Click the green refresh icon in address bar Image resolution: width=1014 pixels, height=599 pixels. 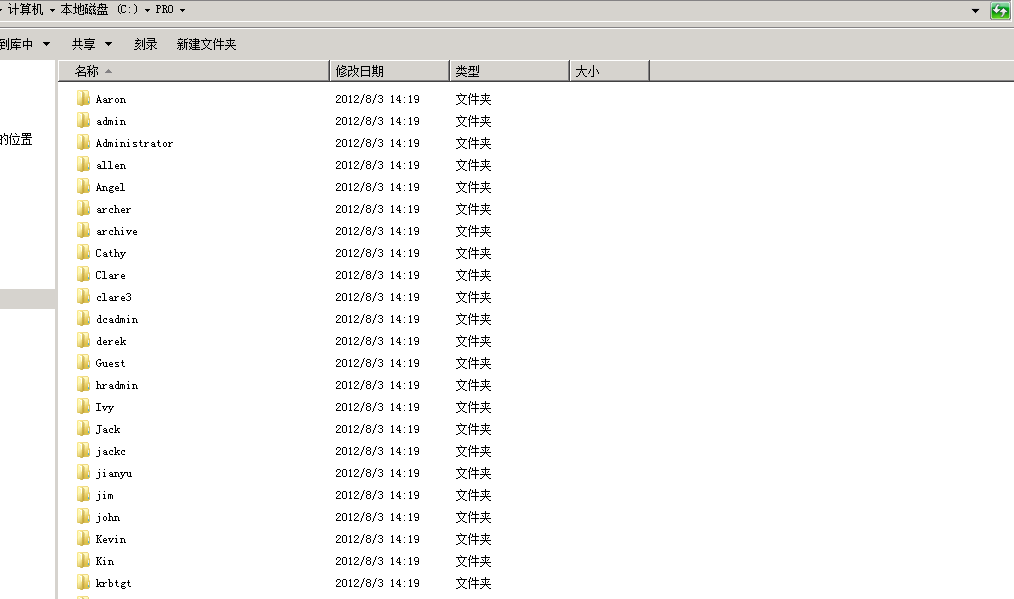tap(1000, 10)
